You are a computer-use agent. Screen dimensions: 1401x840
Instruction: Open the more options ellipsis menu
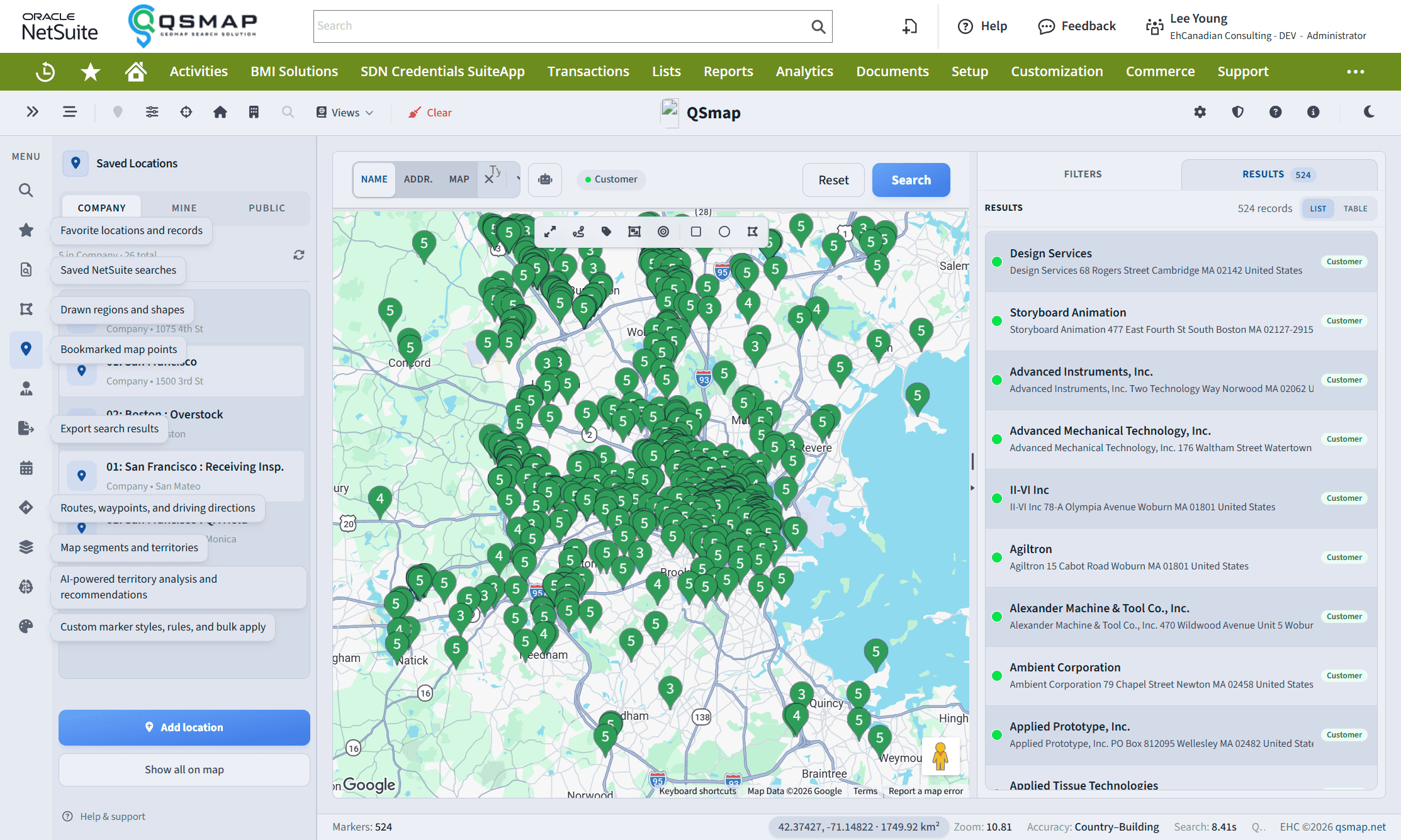click(1355, 72)
